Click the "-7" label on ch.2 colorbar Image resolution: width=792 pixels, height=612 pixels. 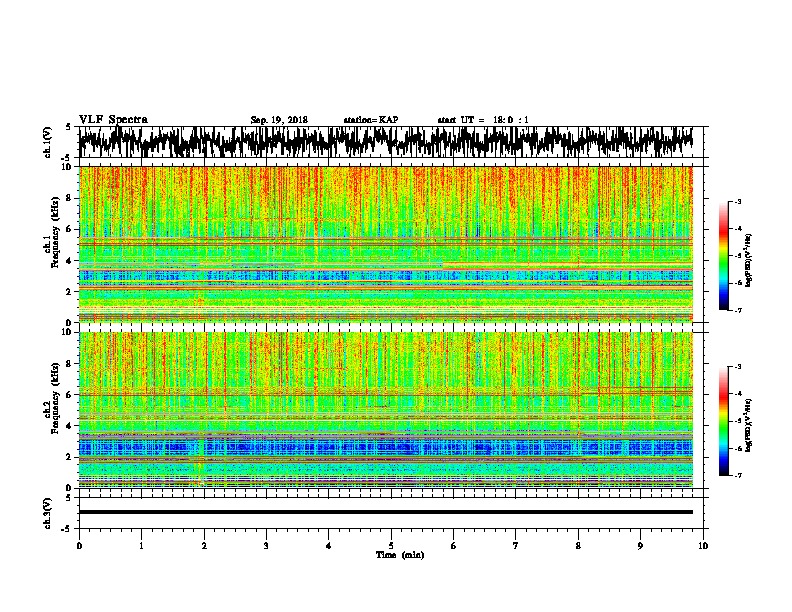pyautogui.click(x=738, y=476)
